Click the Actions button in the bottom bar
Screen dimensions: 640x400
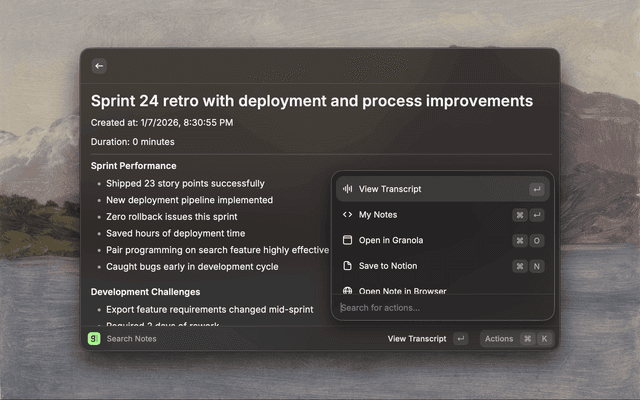click(x=498, y=339)
